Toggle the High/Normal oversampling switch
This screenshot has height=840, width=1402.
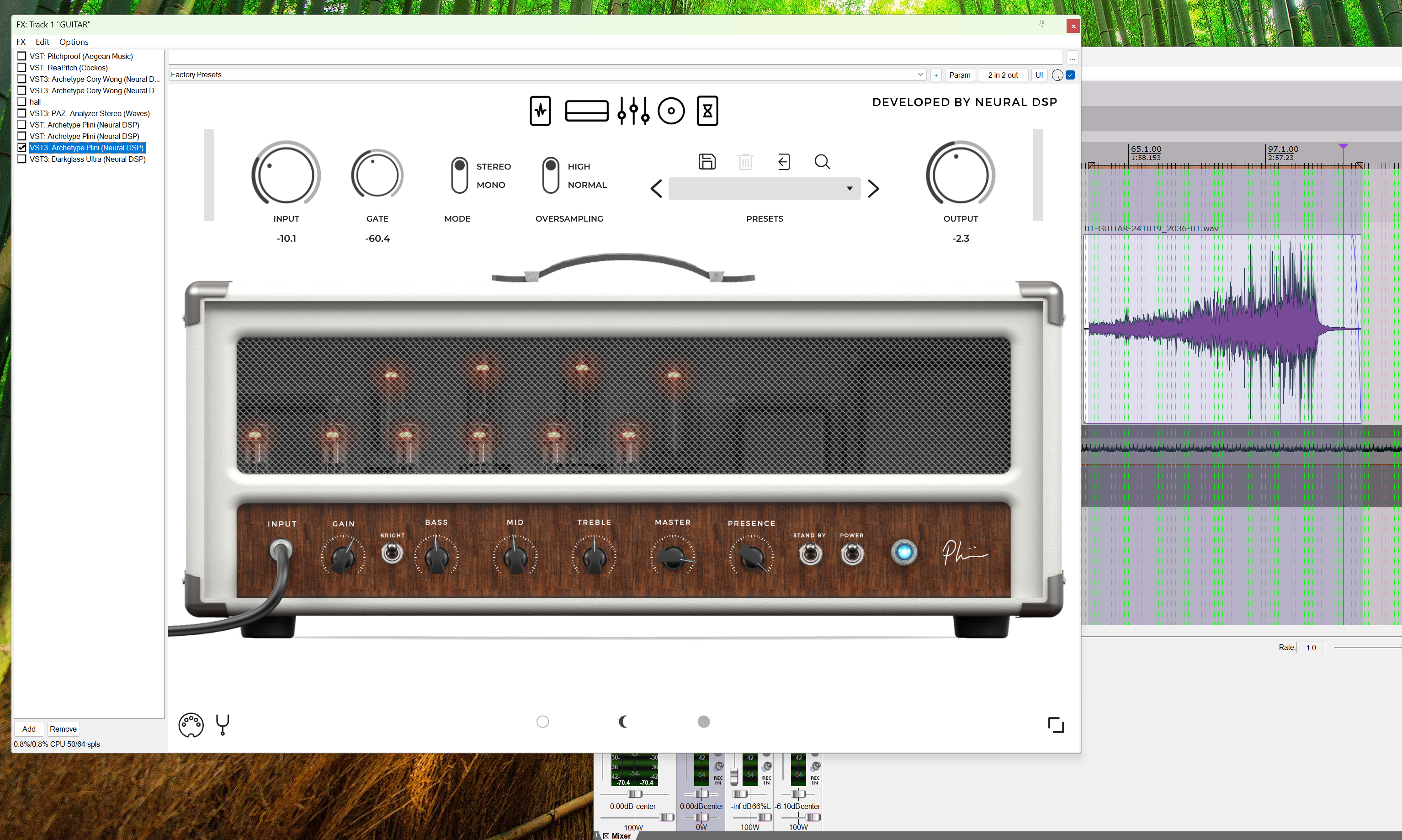(551, 175)
